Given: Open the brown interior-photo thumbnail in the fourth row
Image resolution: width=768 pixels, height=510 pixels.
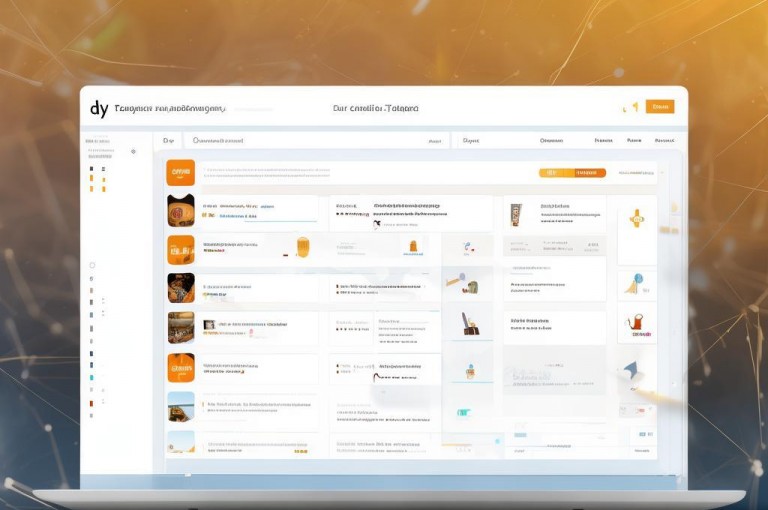Looking at the screenshot, I should (x=181, y=328).
